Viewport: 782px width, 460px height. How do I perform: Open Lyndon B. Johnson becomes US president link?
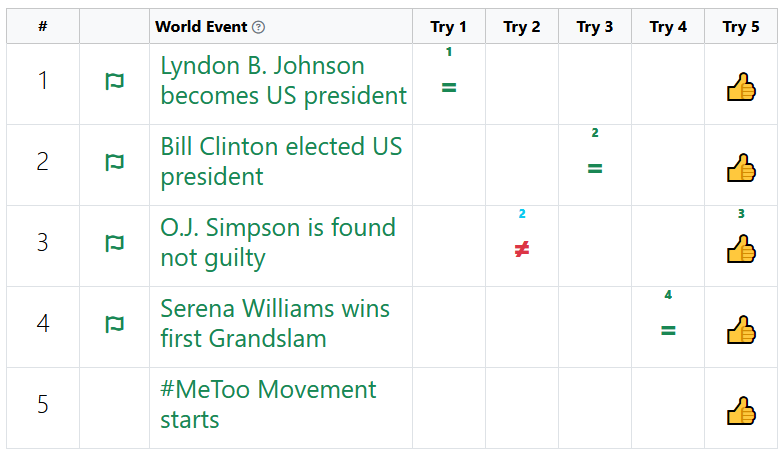283,81
